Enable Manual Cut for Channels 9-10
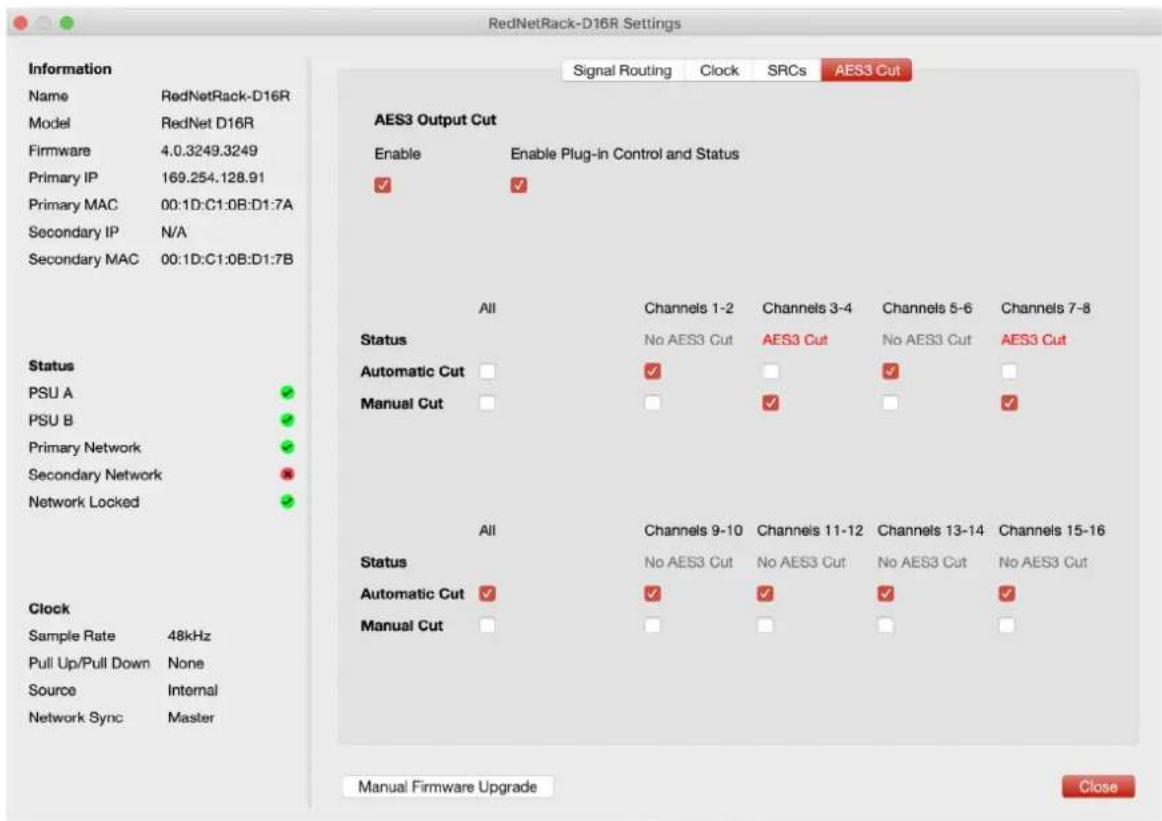This screenshot has width=1162, height=821. point(652,625)
